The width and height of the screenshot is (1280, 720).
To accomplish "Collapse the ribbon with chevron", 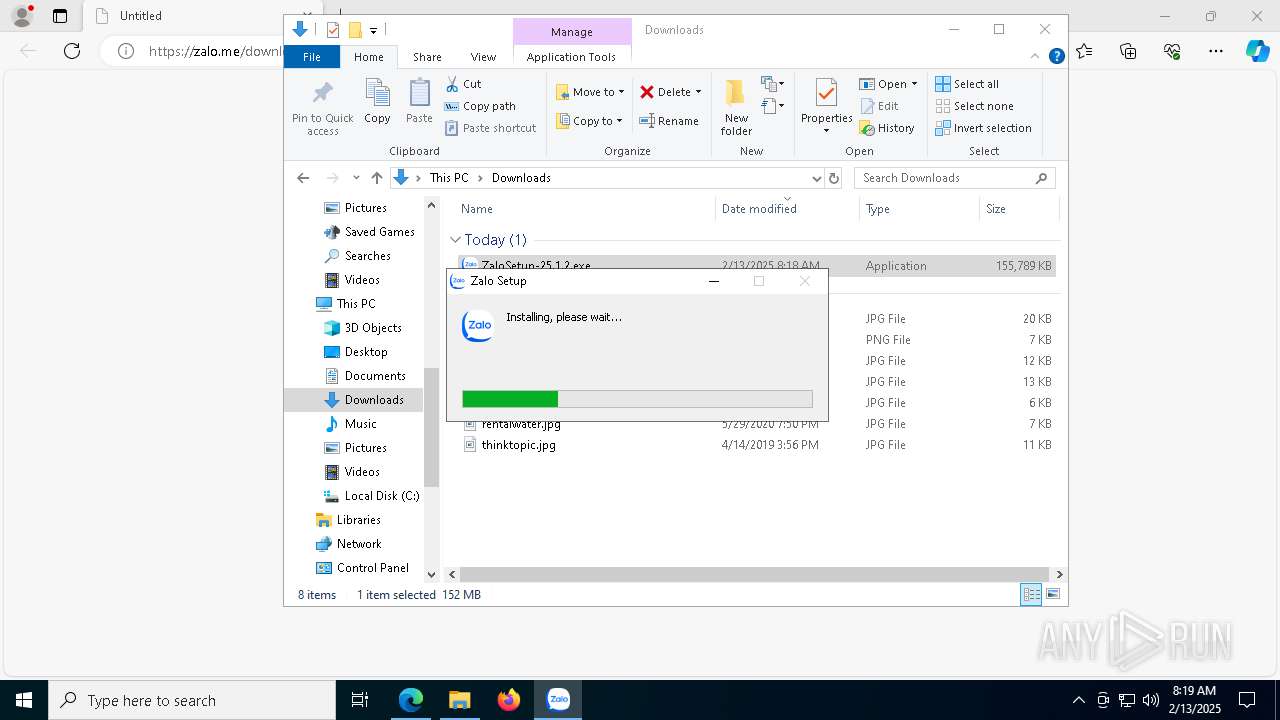I will [1037, 57].
